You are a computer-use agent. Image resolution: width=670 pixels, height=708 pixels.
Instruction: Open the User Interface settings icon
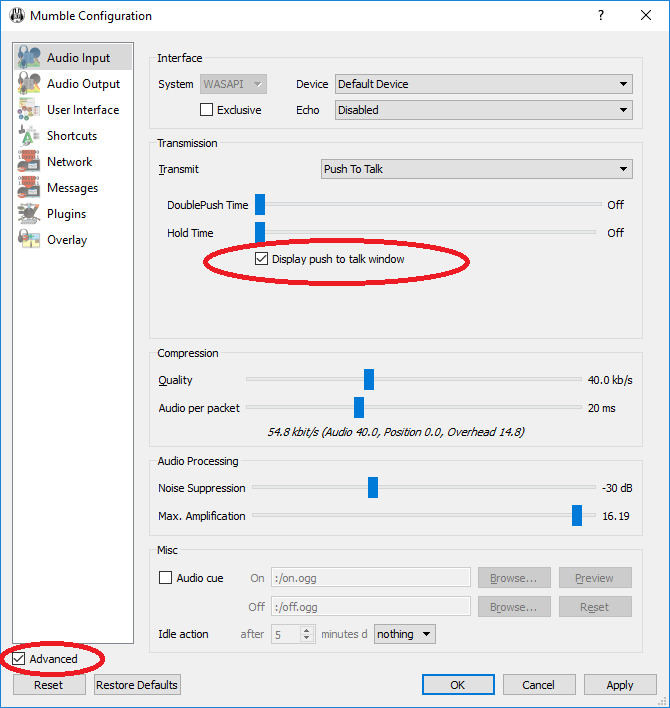pyautogui.click(x=29, y=110)
